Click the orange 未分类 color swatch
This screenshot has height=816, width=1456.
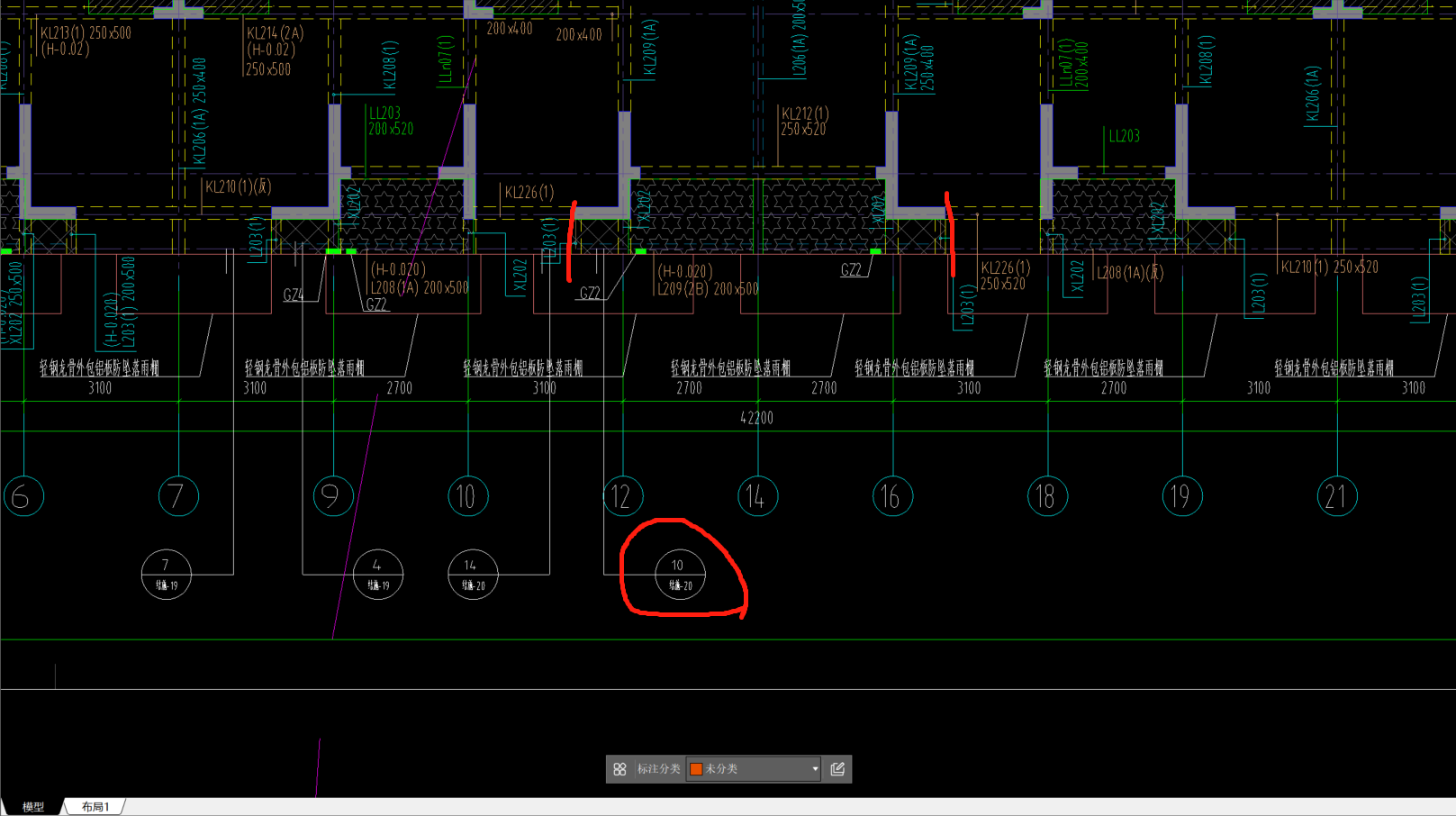pyautogui.click(x=696, y=769)
